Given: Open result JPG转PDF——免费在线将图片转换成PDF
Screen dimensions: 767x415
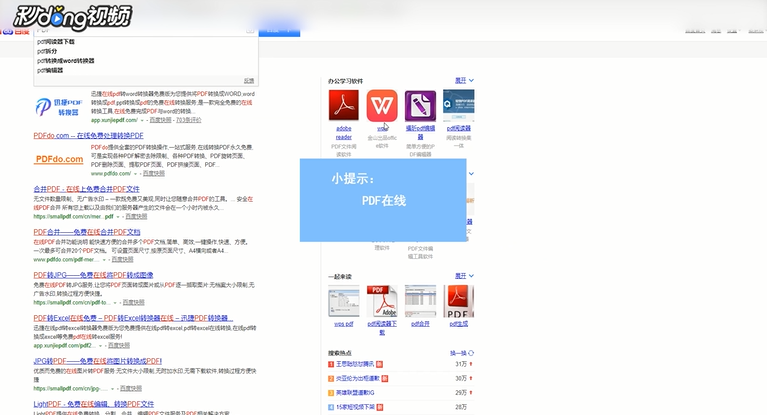Looking at the screenshot, I should [98, 361].
